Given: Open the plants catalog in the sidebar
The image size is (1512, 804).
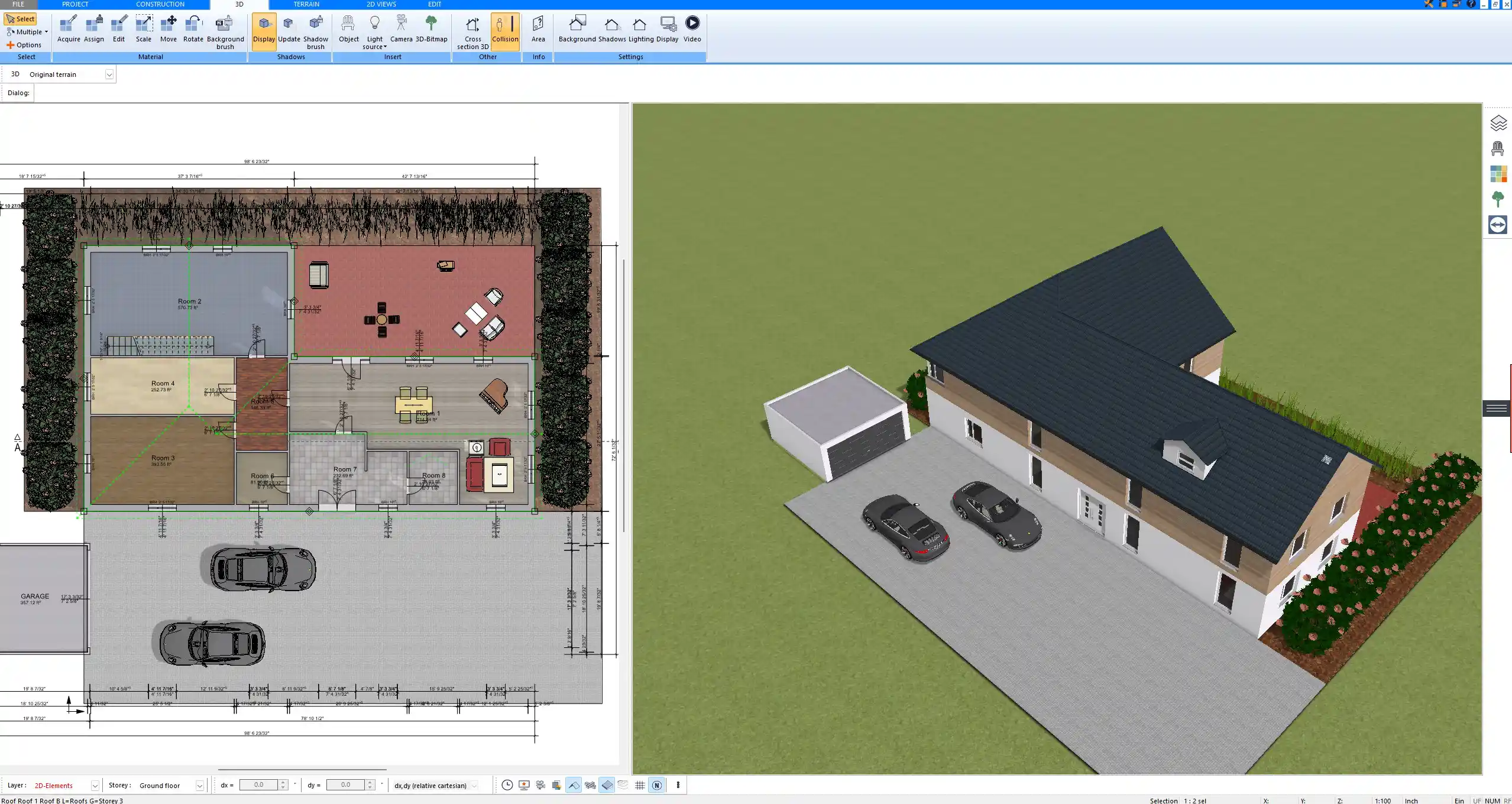Looking at the screenshot, I should (x=1499, y=199).
